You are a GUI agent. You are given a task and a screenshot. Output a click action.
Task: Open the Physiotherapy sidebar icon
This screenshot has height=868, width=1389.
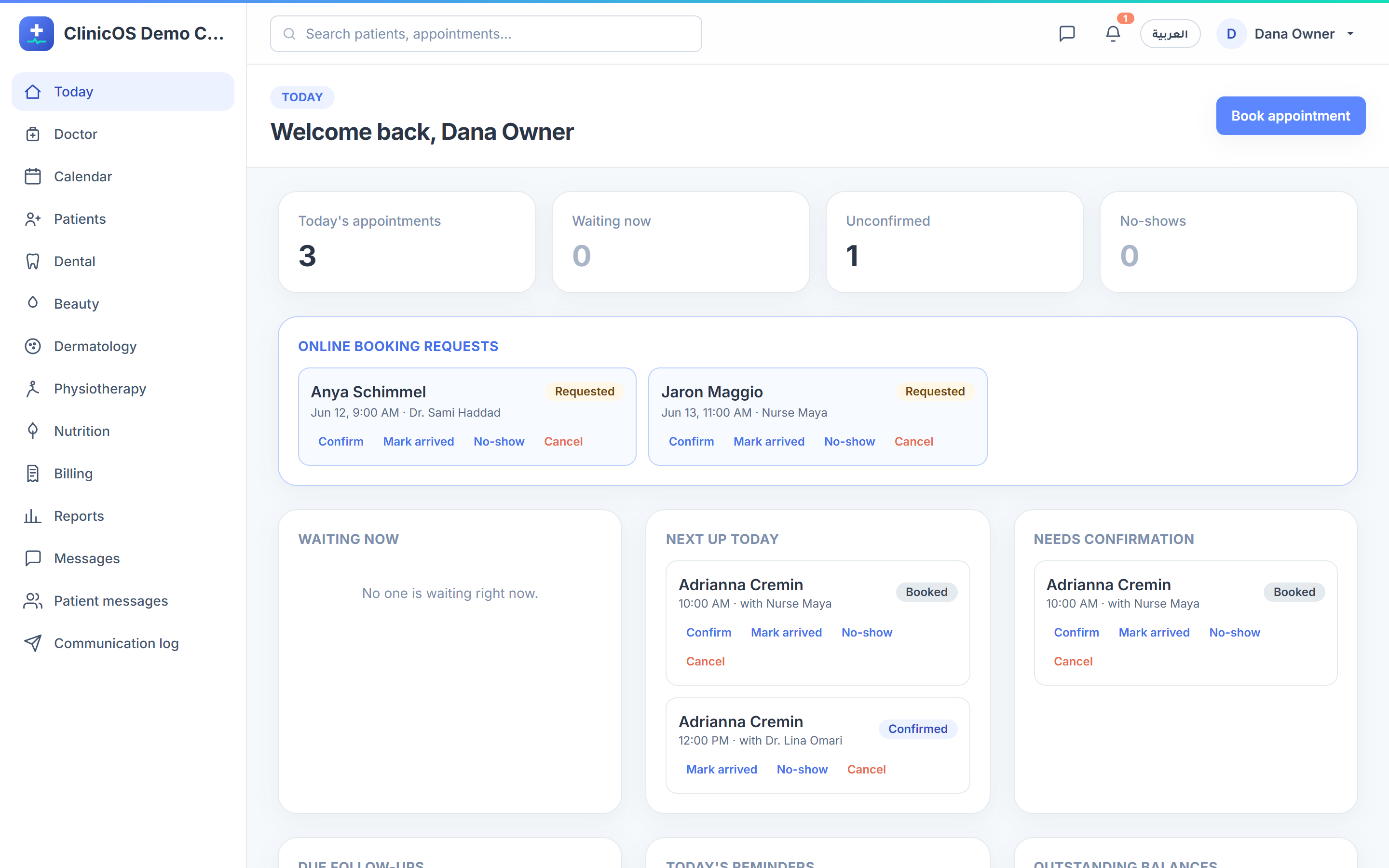(x=33, y=389)
